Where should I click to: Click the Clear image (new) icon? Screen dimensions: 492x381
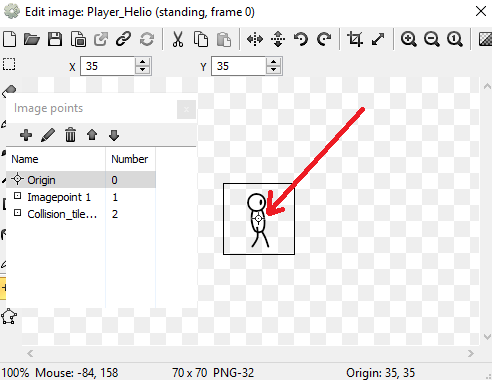point(9,39)
